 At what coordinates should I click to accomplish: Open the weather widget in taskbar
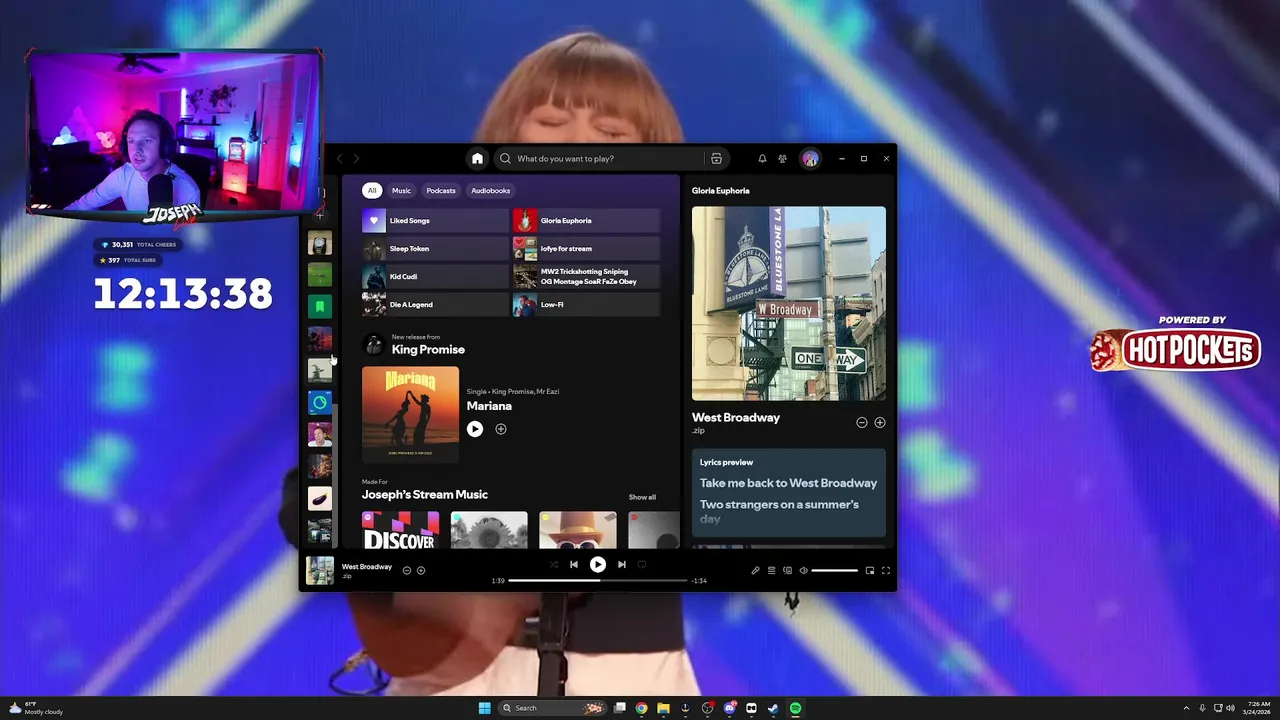(37, 708)
